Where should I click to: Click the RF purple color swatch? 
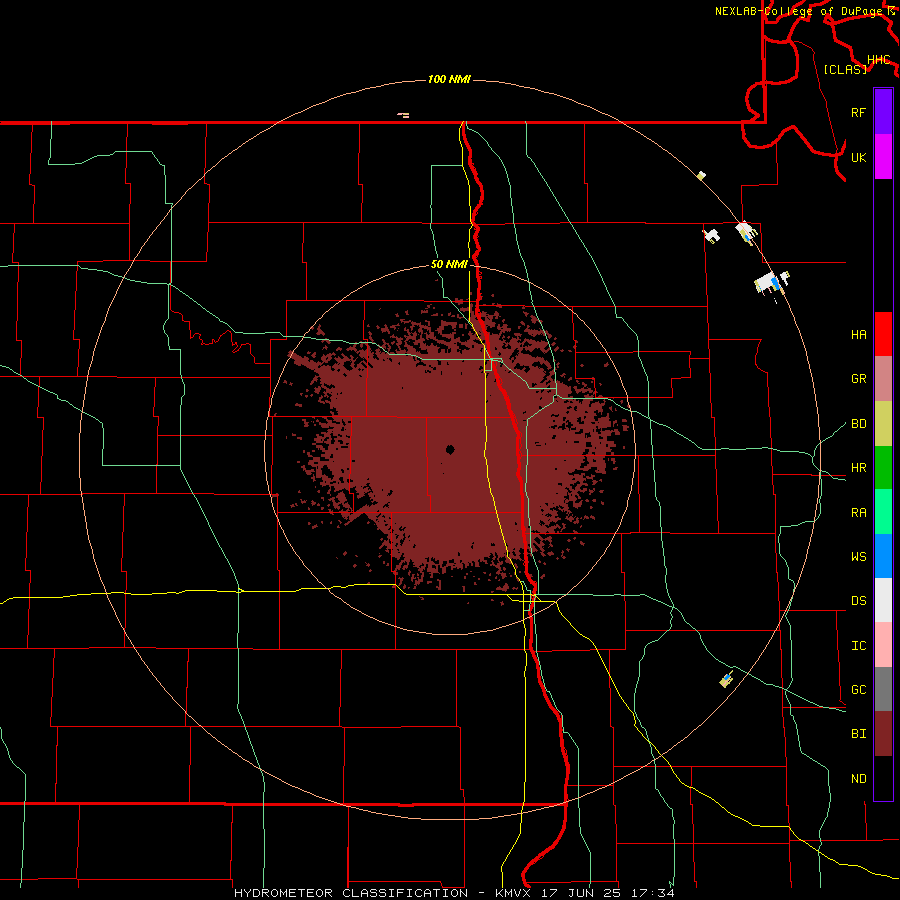click(883, 112)
